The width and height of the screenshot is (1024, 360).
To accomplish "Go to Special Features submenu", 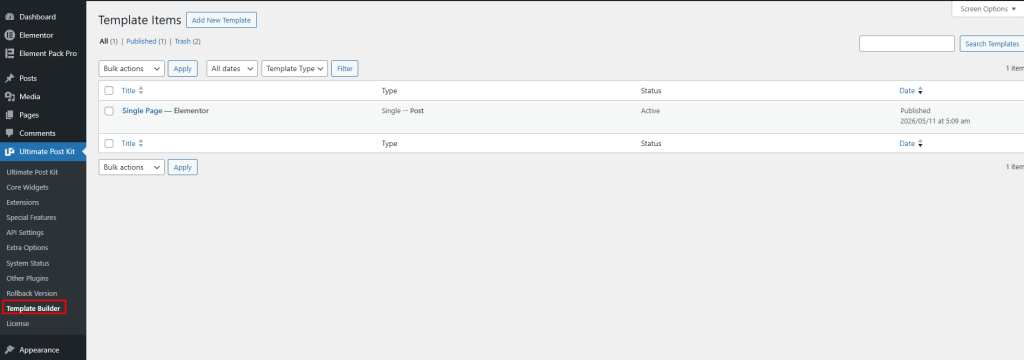I will tap(31, 218).
